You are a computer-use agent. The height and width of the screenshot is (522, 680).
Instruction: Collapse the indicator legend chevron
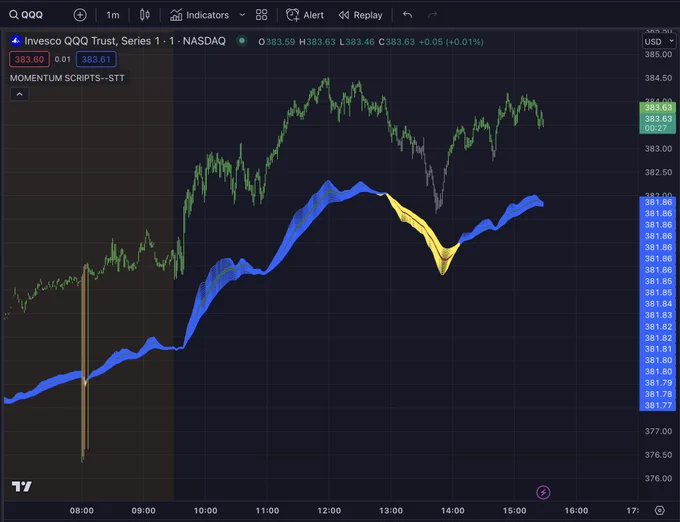(20, 94)
